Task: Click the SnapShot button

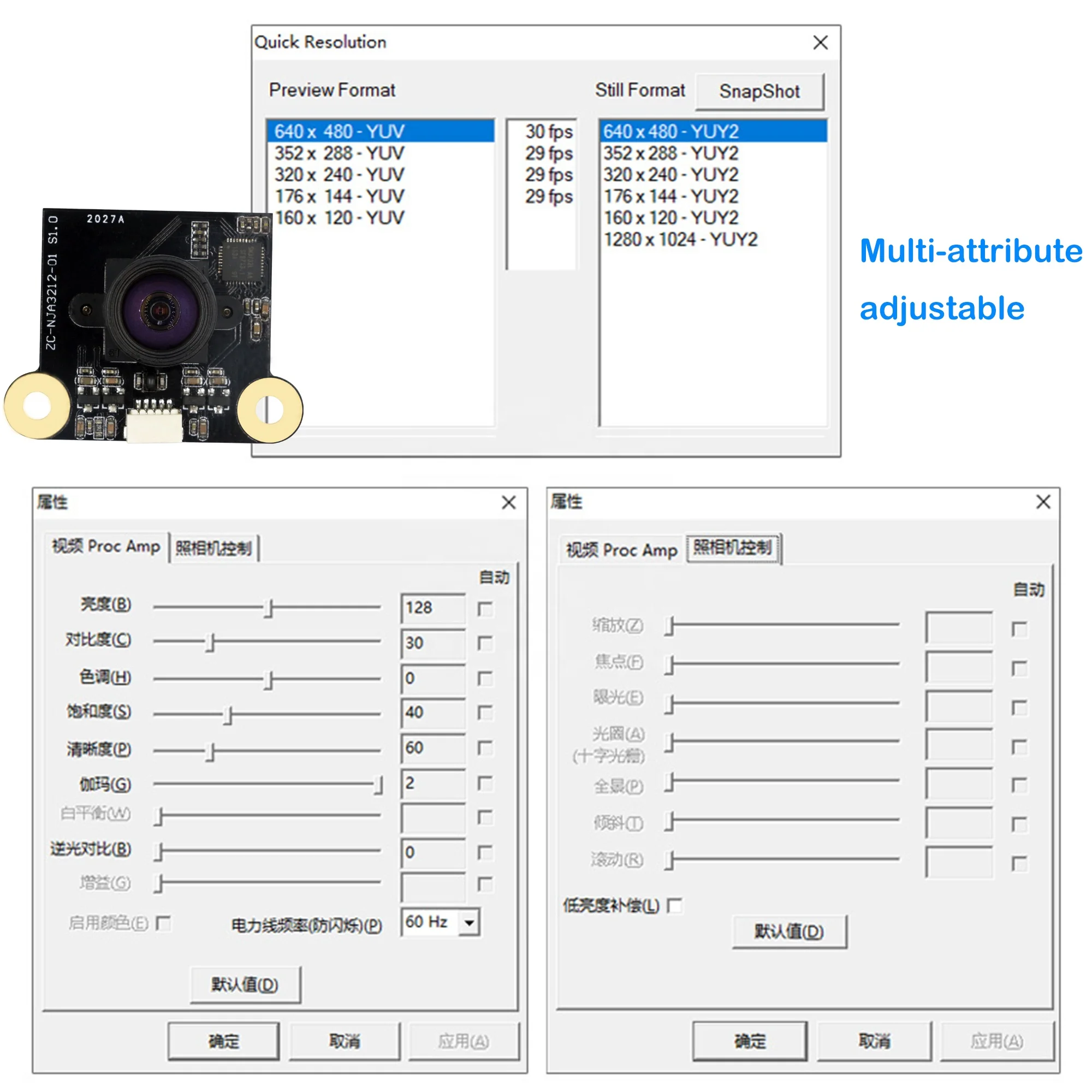Action: (x=759, y=92)
